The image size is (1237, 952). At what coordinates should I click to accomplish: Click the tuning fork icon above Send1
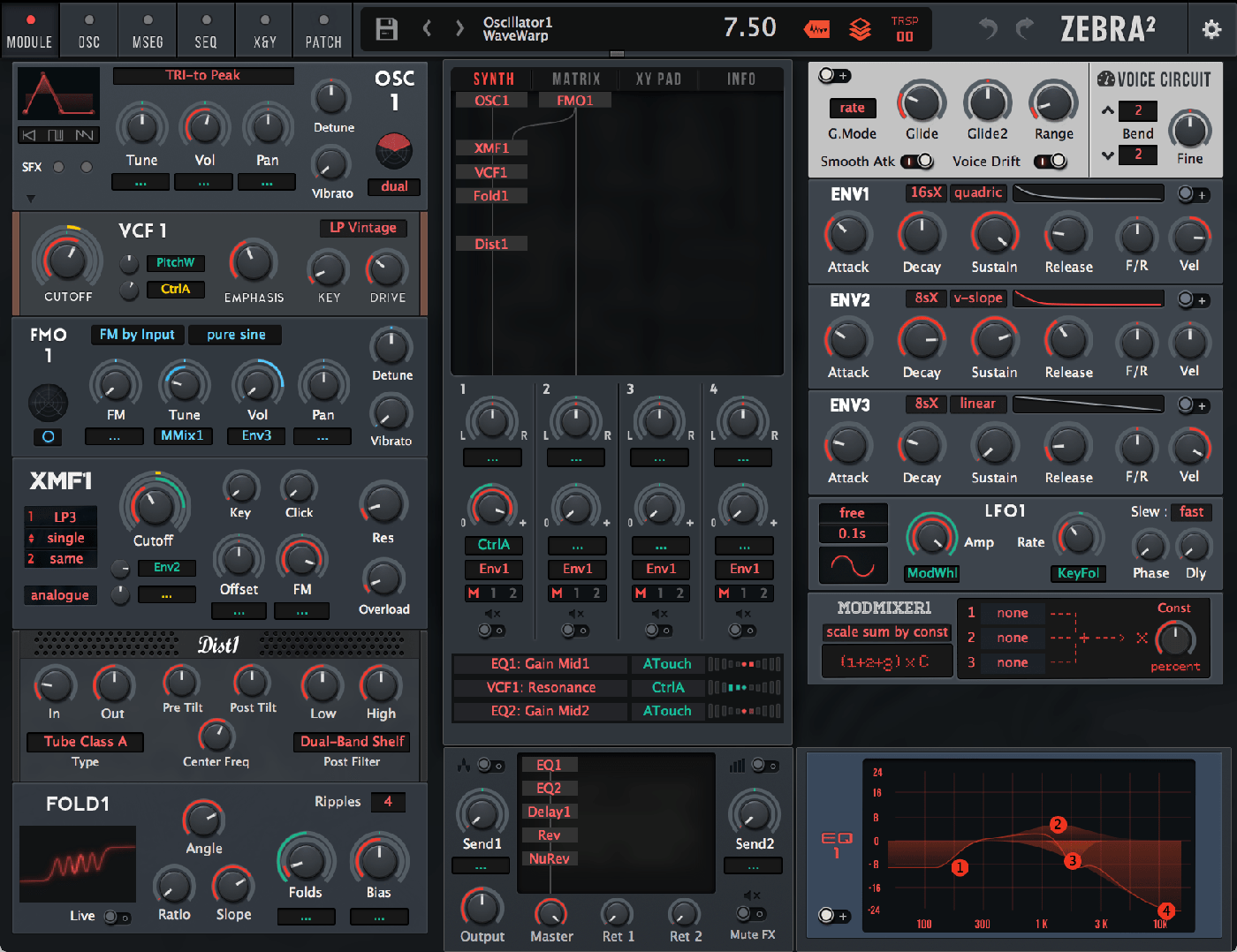[x=464, y=765]
